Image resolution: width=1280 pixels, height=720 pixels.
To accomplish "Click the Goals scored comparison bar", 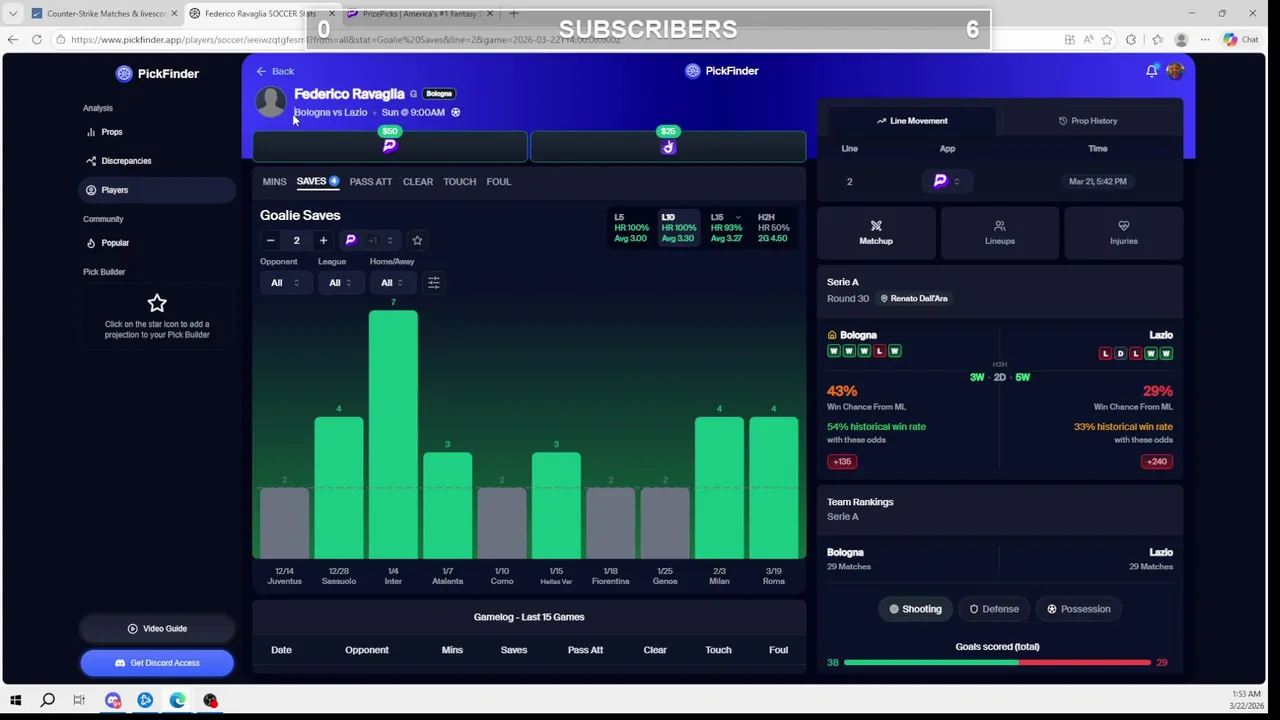I will [997, 662].
